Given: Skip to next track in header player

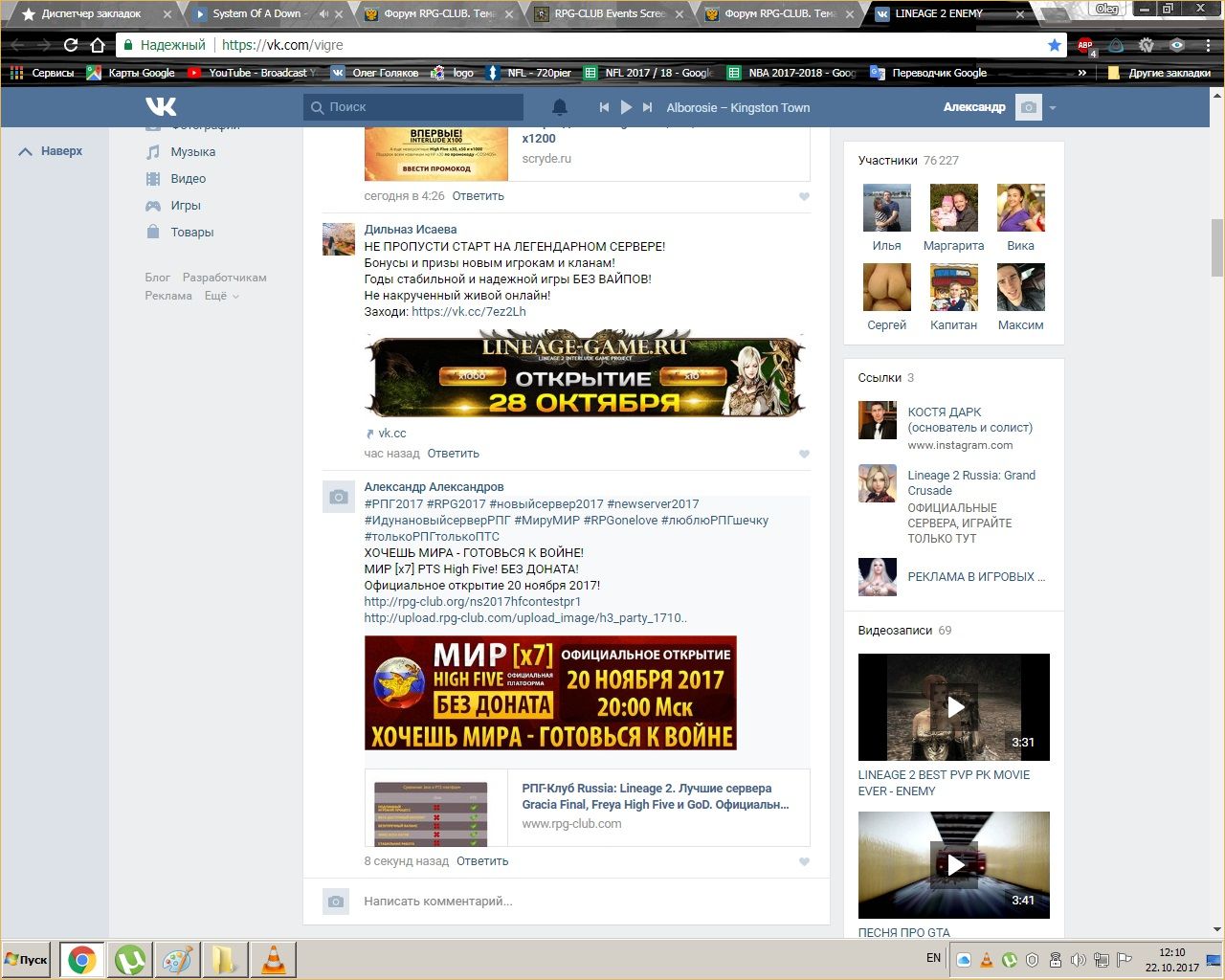Looking at the screenshot, I should pos(648,107).
